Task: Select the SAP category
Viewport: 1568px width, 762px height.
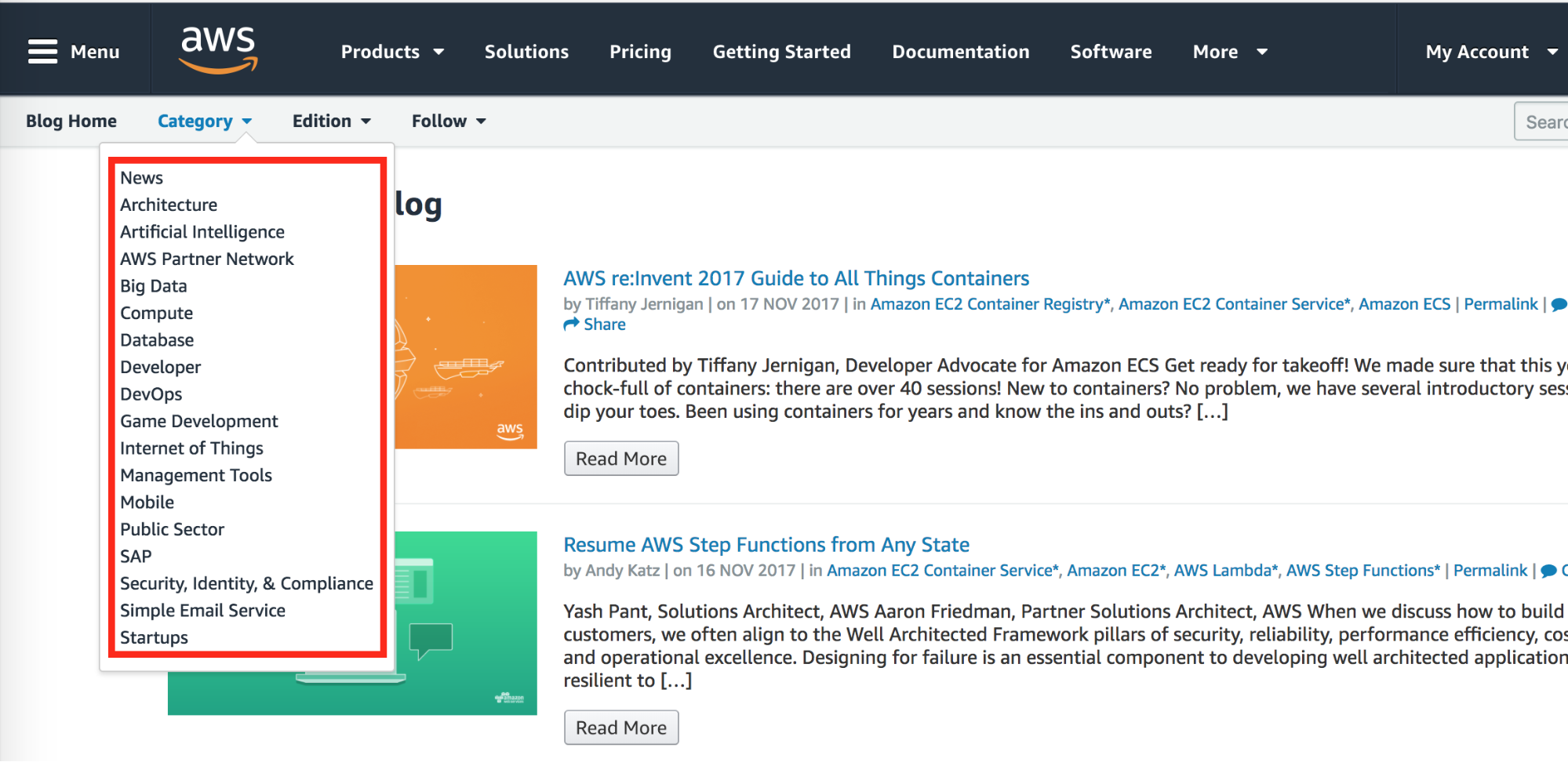Action: coord(136,557)
